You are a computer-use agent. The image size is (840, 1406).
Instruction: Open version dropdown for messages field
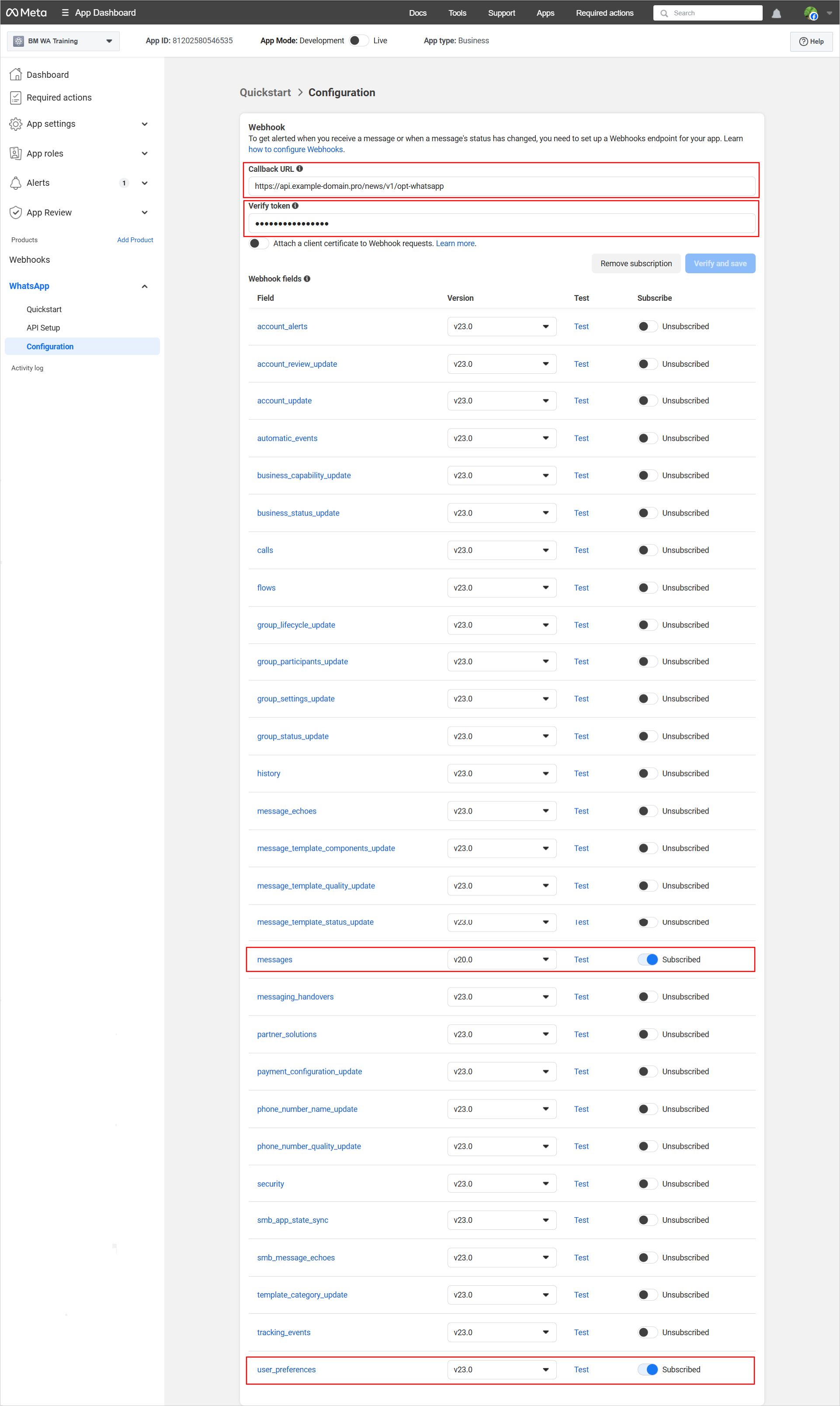502,959
